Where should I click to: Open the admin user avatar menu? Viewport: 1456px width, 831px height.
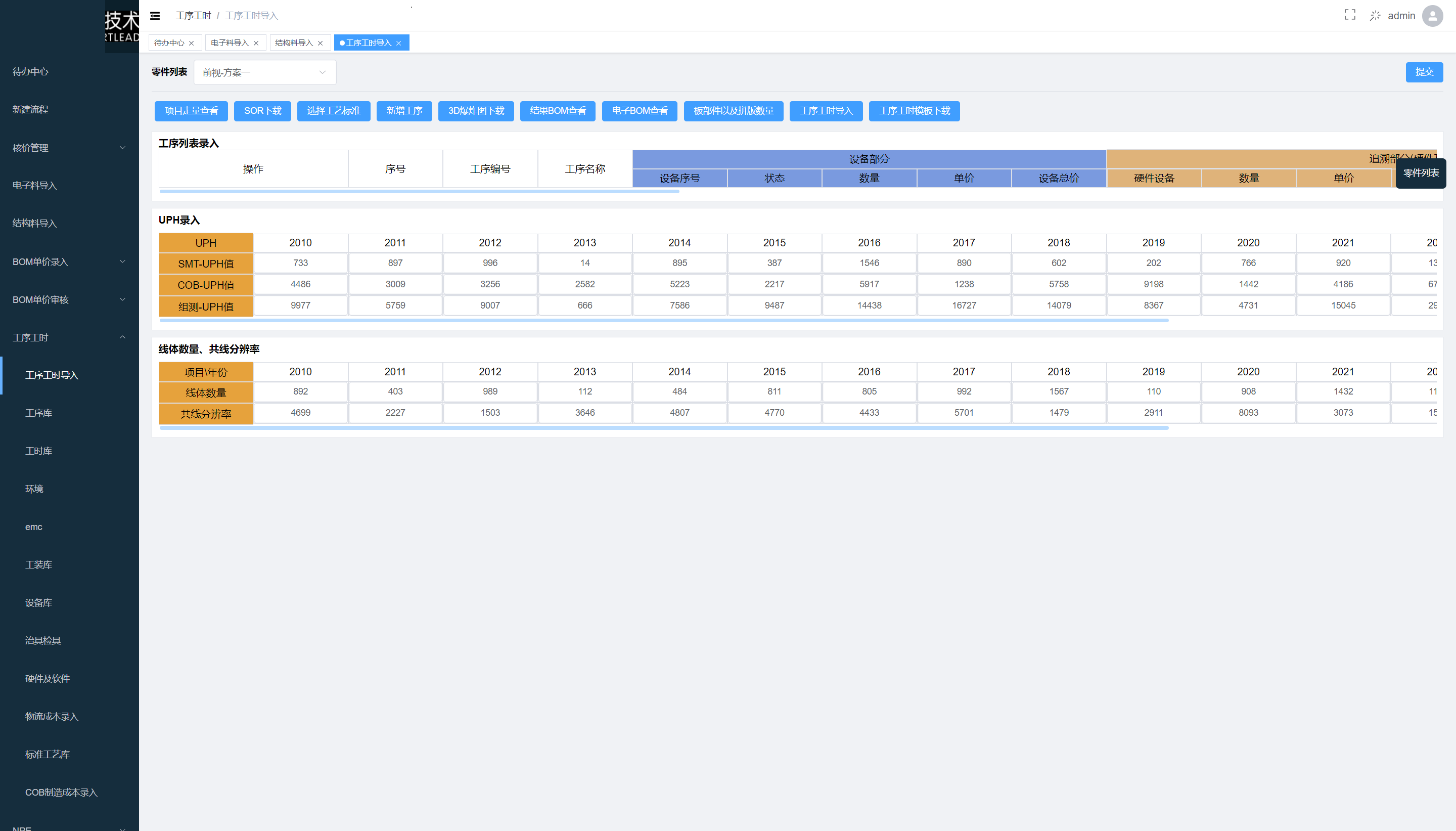coord(1432,15)
